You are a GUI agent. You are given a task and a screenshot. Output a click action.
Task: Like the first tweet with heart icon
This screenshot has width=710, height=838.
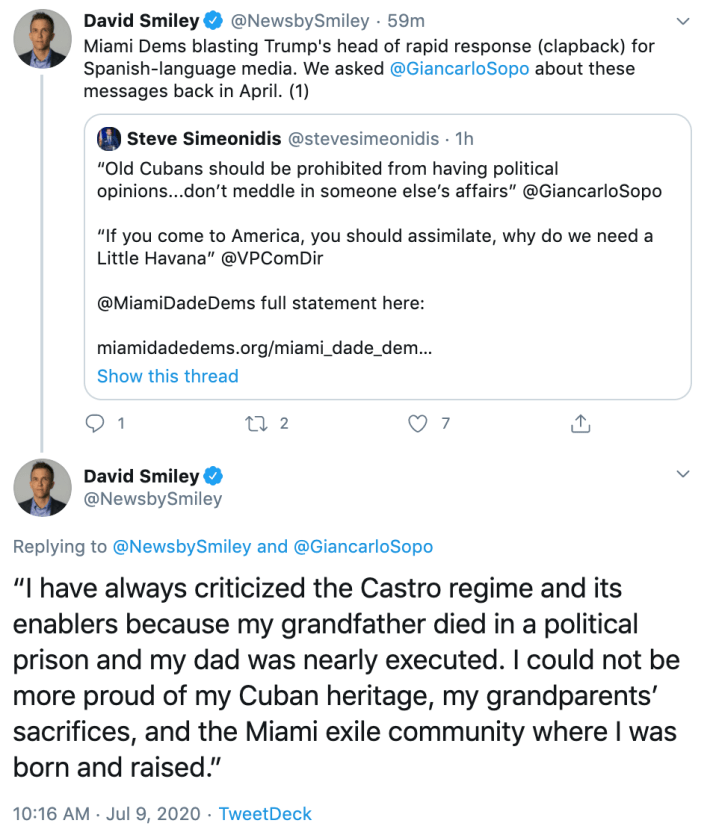418,424
